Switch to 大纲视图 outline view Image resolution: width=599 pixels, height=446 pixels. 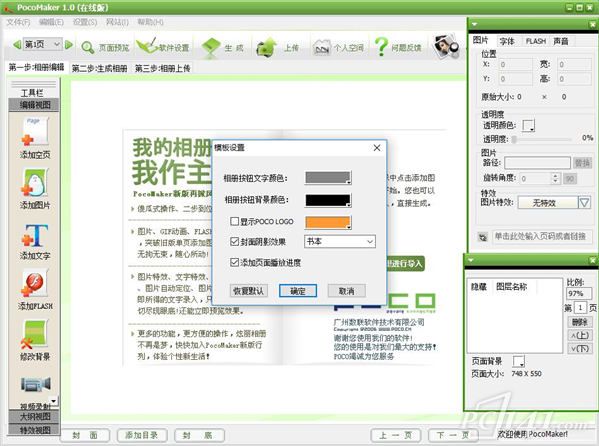pos(34,416)
